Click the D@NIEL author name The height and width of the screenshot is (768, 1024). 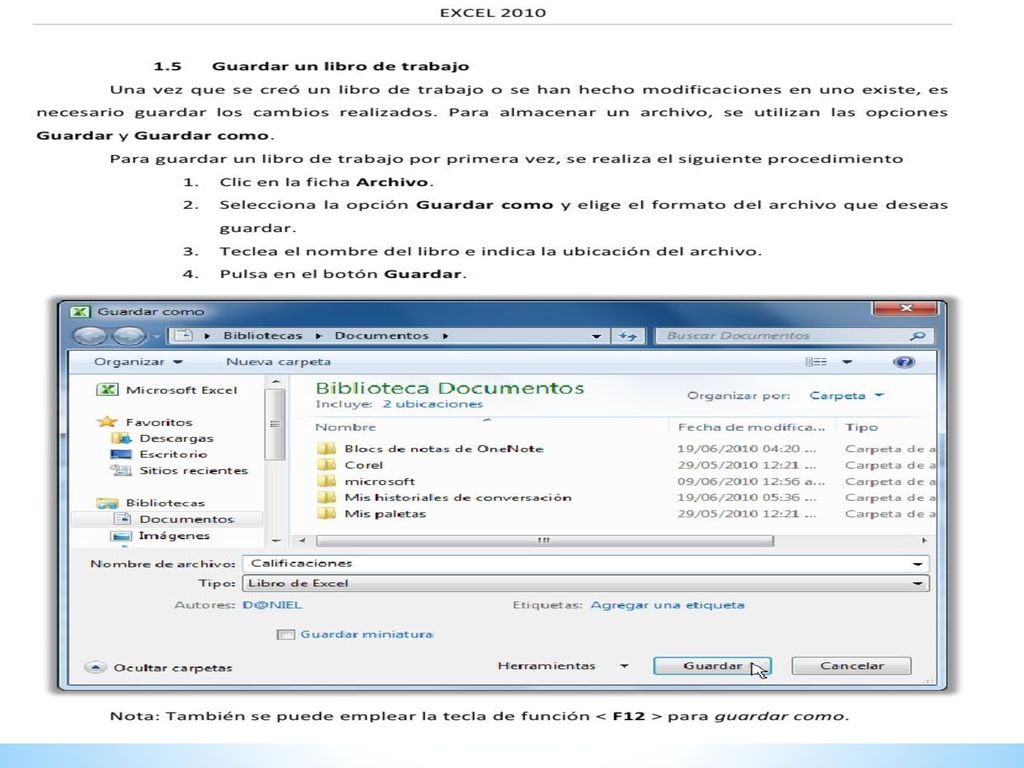(x=272, y=605)
